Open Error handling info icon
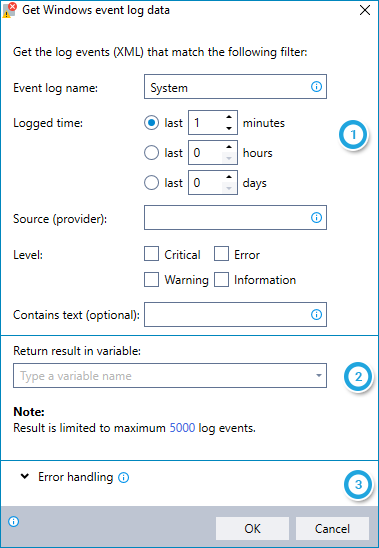 [x=123, y=477]
